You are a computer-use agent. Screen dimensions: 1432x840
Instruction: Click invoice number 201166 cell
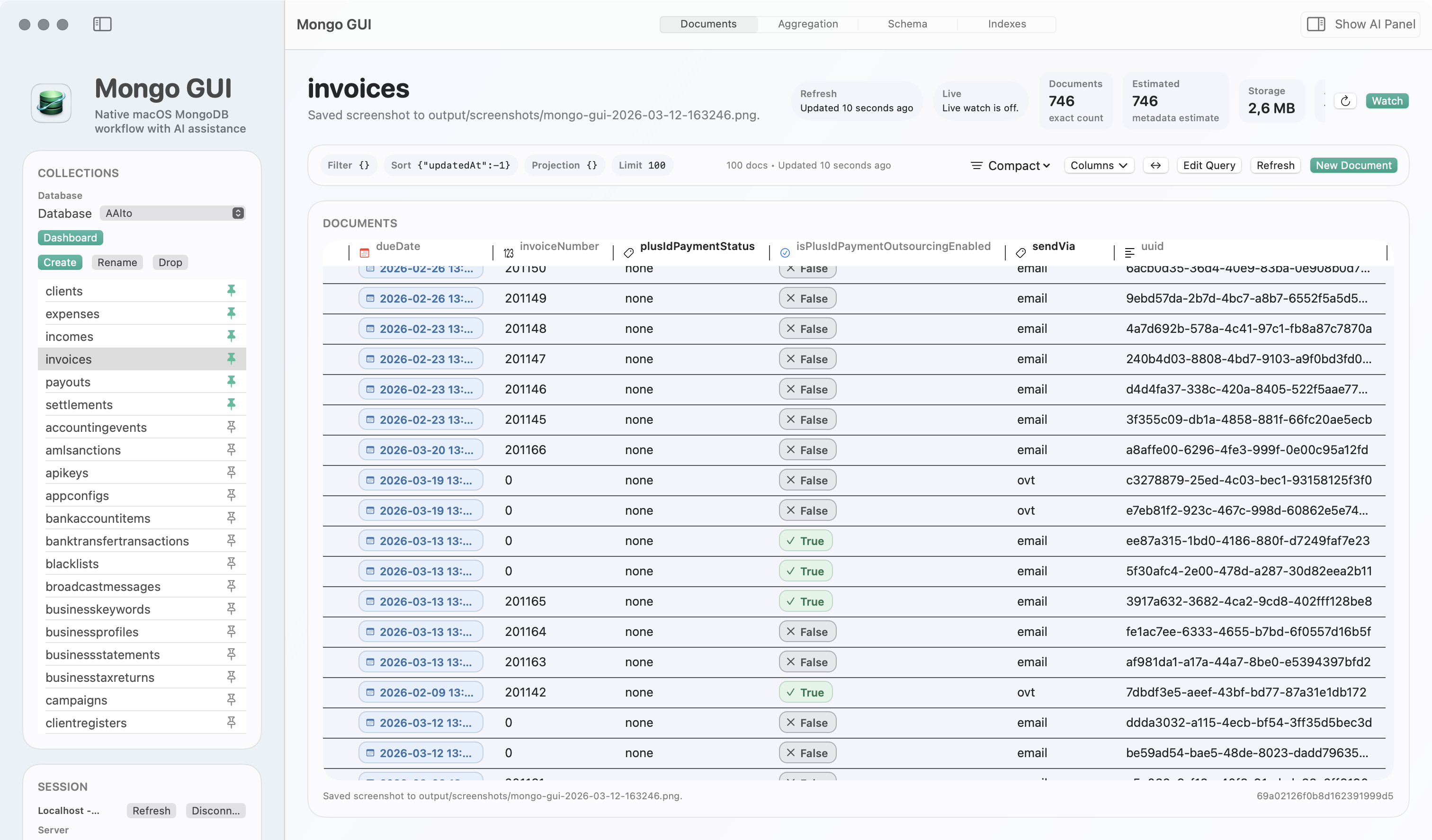click(x=525, y=450)
